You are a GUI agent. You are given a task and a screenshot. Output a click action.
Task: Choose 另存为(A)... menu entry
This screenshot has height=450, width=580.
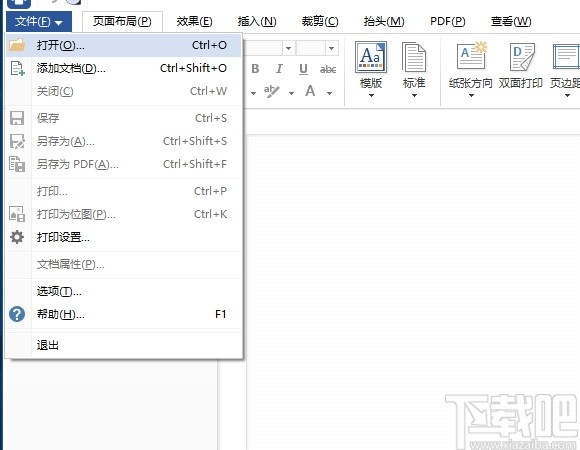[x=124, y=141]
